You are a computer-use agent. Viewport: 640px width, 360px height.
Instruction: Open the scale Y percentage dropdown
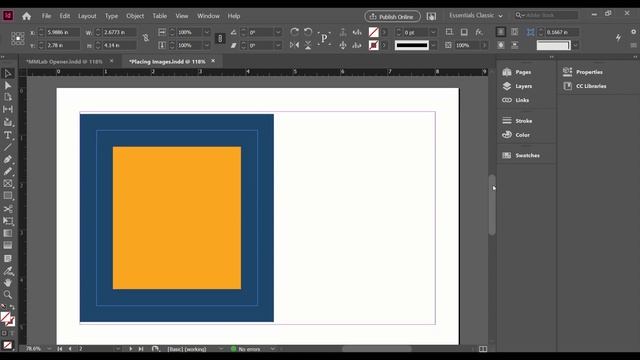pos(206,45)
